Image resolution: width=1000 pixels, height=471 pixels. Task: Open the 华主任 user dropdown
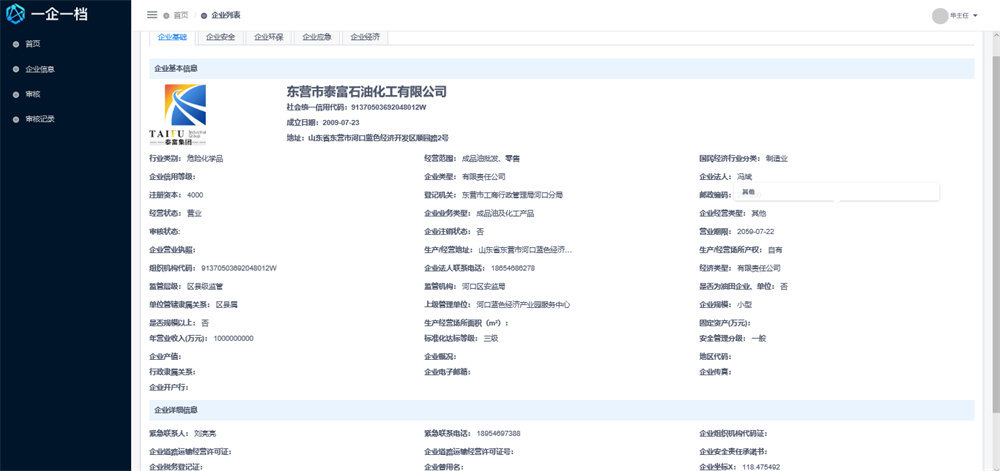(x=964, y=16)
